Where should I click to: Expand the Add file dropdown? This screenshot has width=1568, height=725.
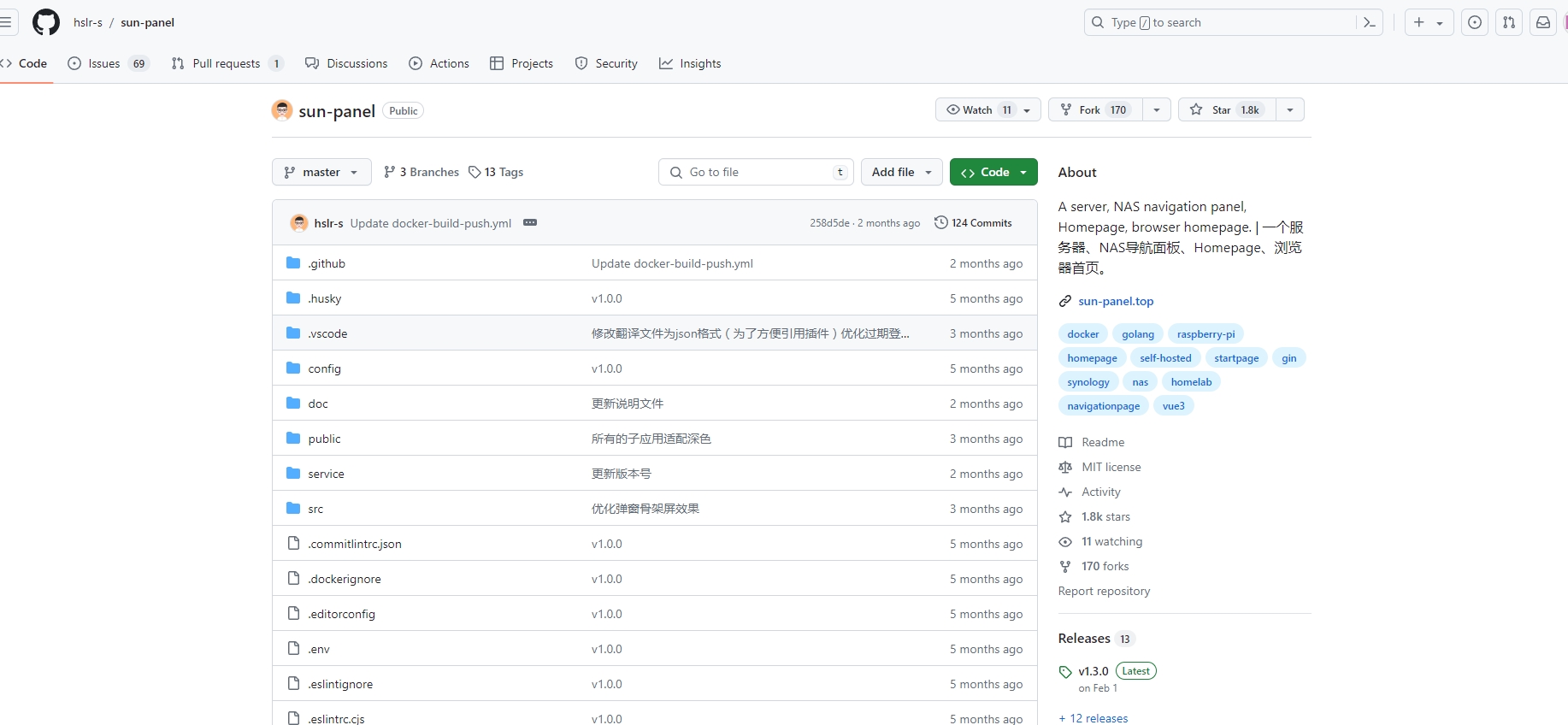[x=902, y=172]
